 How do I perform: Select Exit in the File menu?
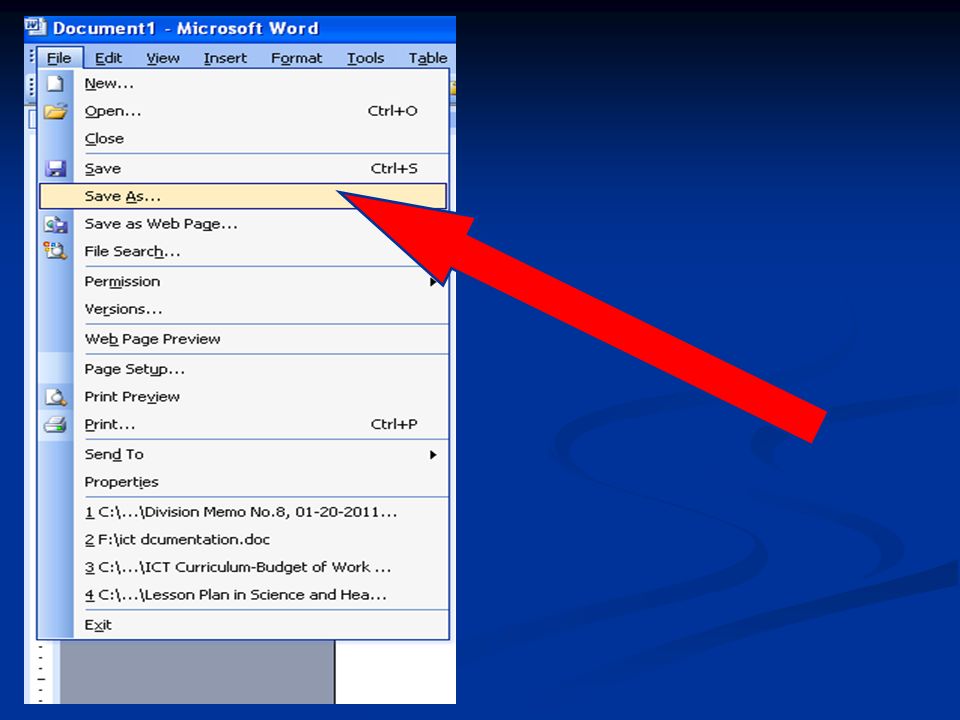click(243, 625)
